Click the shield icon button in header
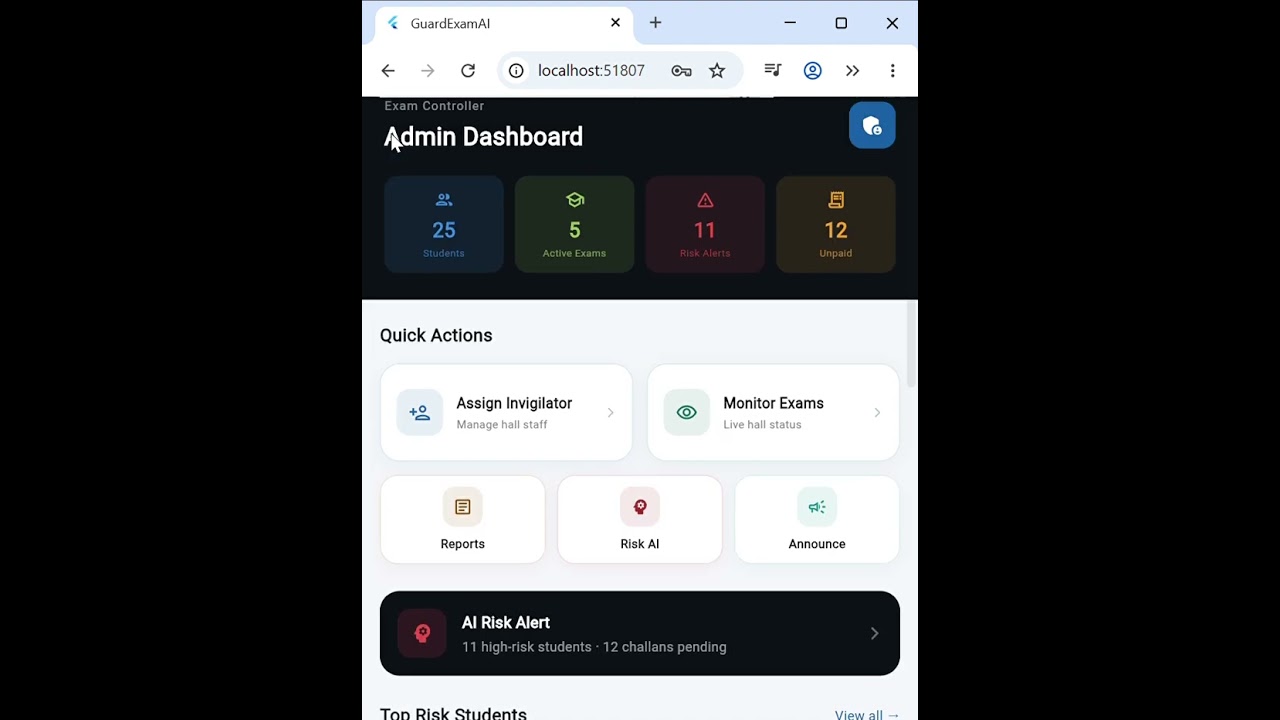 click(x=872, y=125)
